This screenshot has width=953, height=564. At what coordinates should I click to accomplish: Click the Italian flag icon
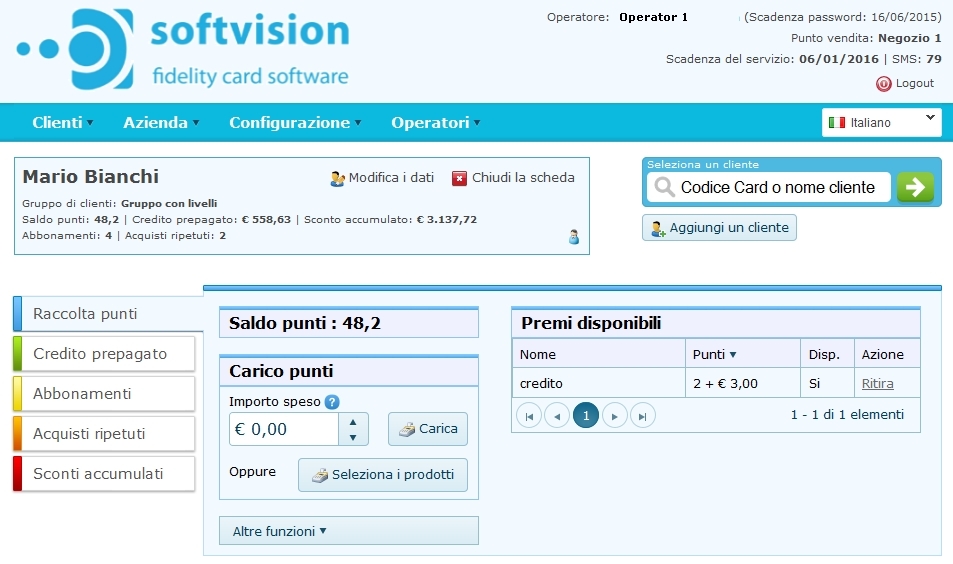(837, 123)
